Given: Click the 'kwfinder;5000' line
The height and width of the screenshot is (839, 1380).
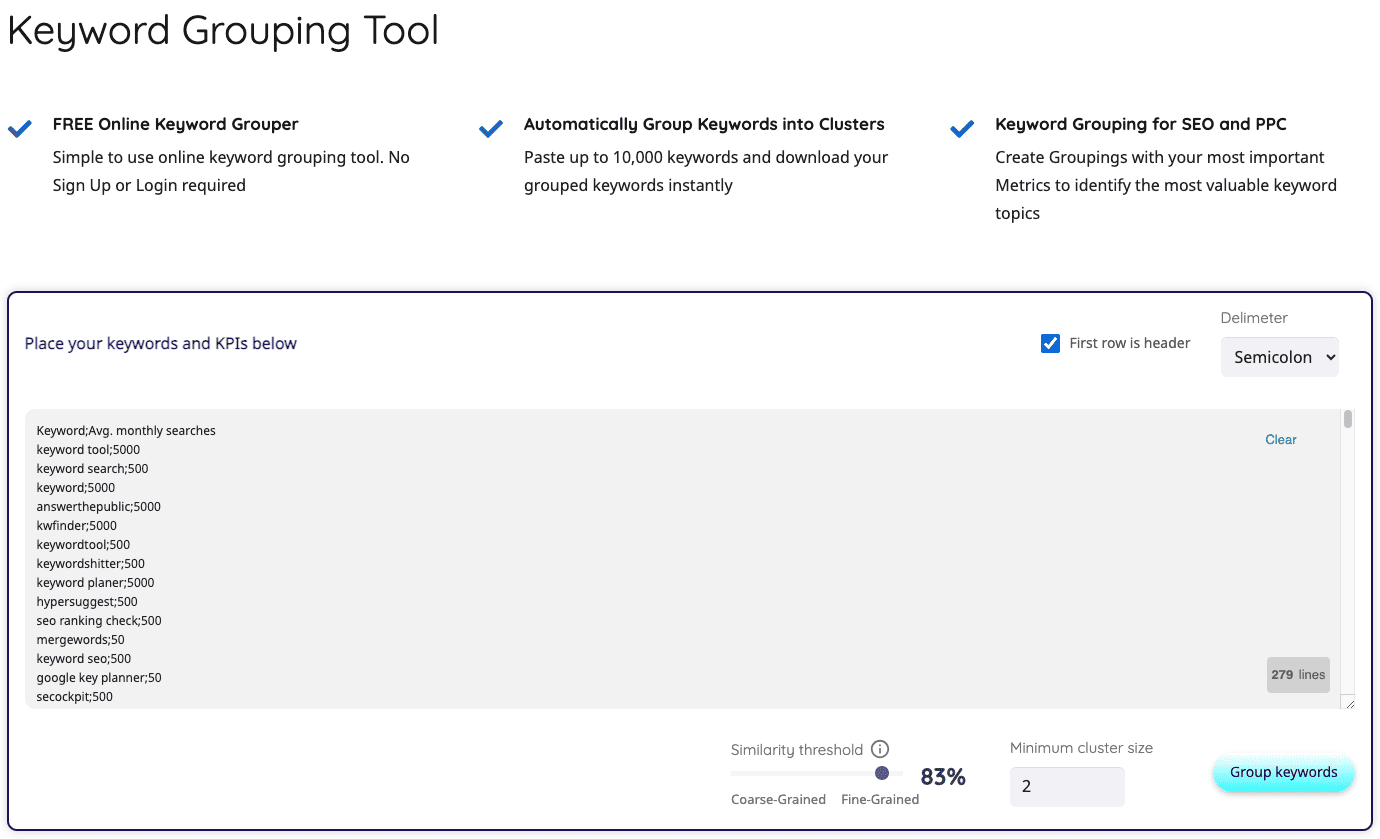Looking at the screenshot, I should tap(76, 526).
